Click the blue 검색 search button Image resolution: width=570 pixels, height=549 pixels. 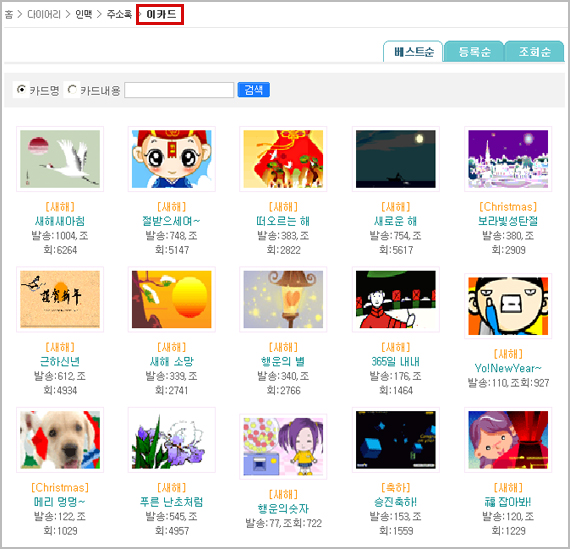point(253,89)
